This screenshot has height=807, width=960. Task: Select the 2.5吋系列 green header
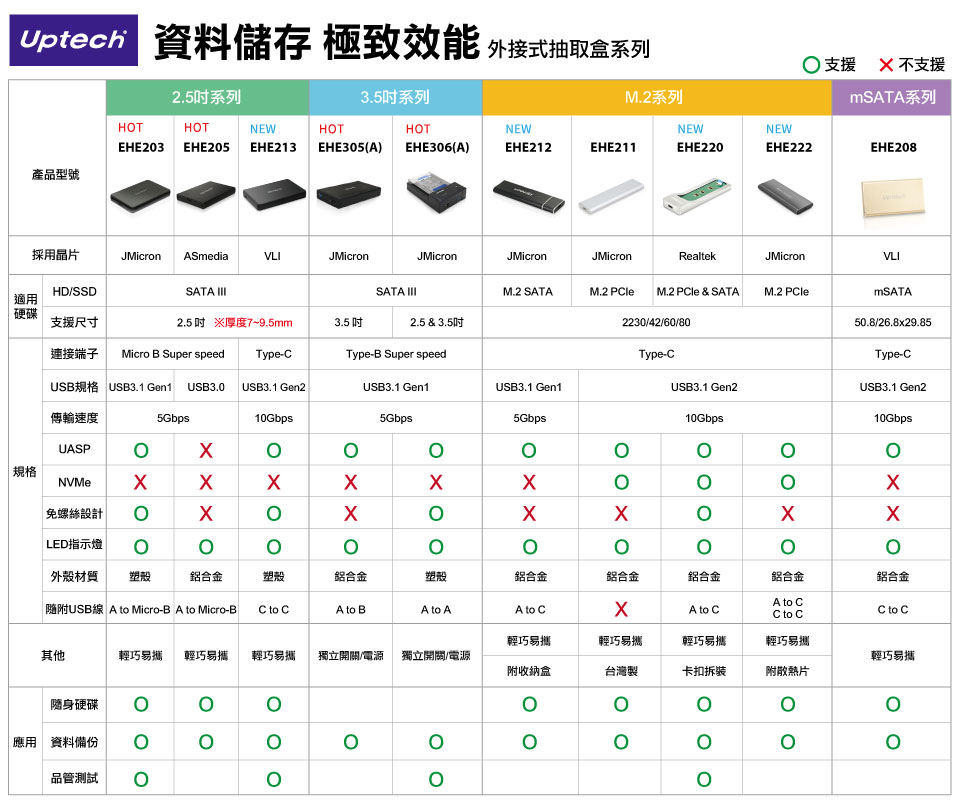[208, 97]
